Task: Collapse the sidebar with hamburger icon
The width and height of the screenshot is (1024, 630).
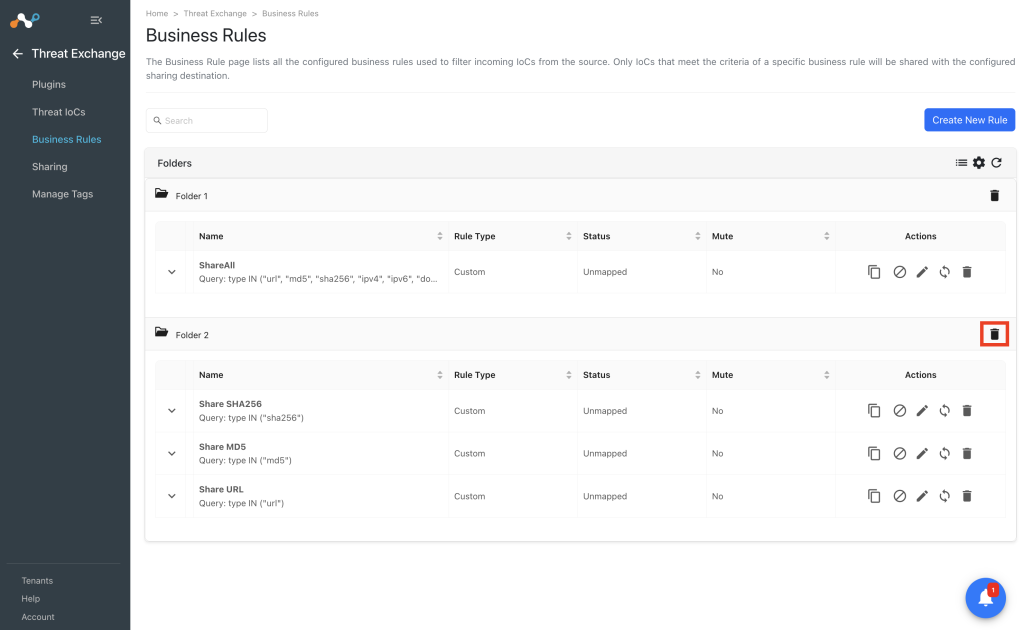Action: [x=96, y=20]
